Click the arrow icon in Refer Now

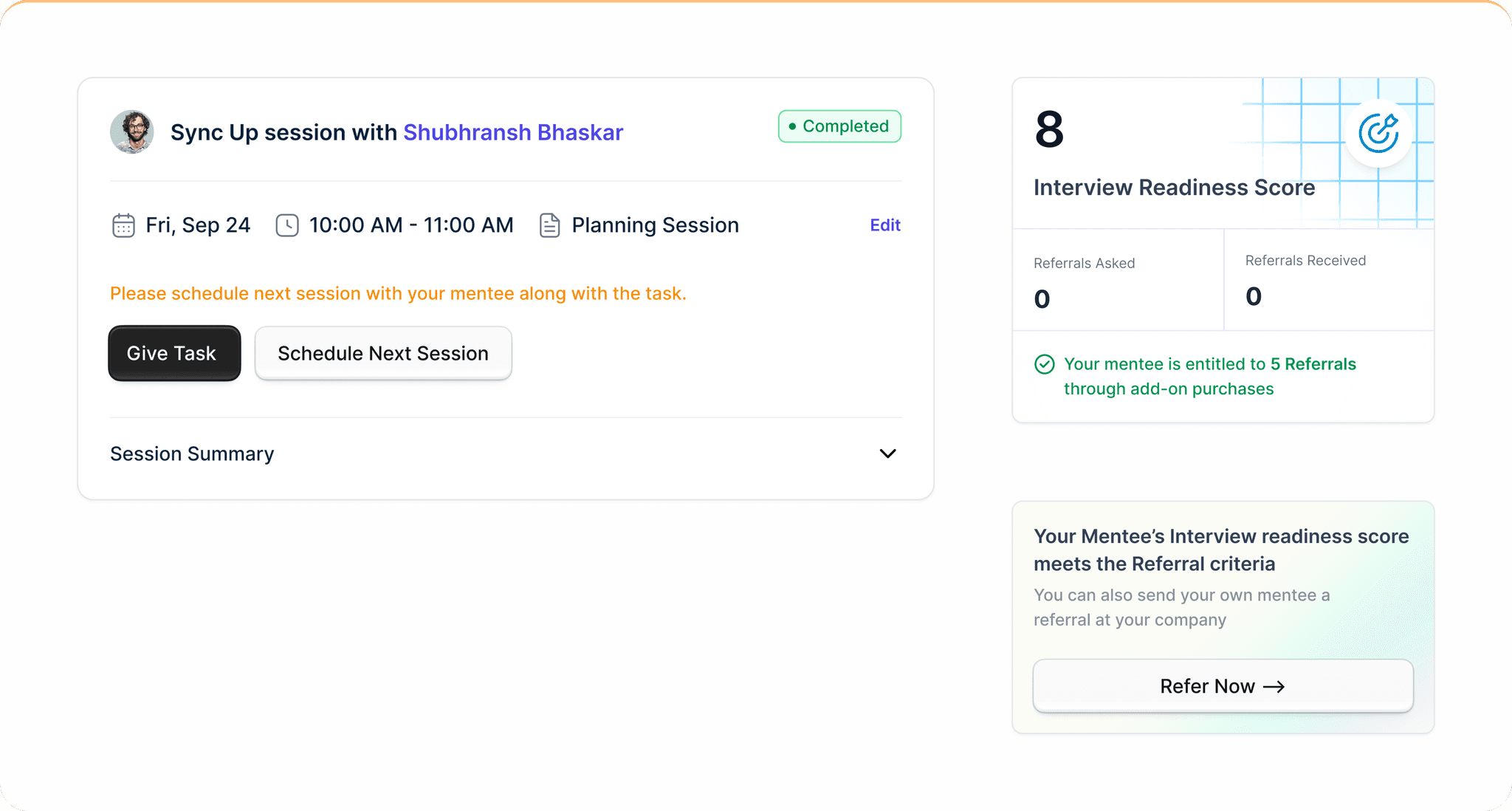click(x=1274, y=687)
